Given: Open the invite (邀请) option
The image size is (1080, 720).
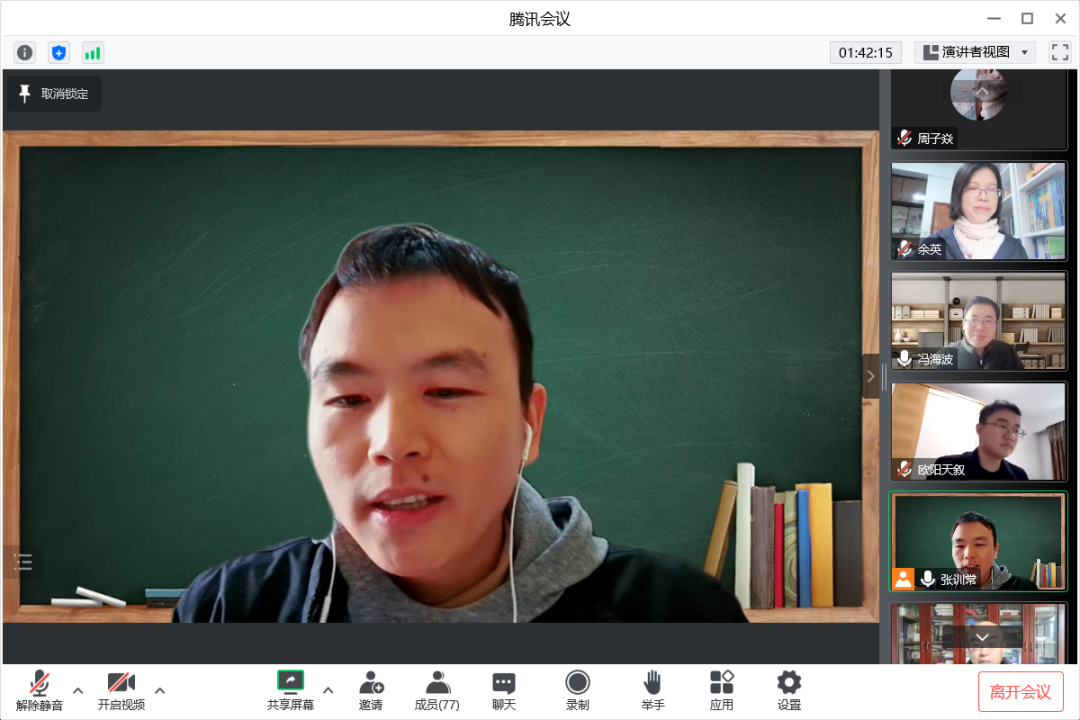Looking at the screenshot, I should (371, 690).
